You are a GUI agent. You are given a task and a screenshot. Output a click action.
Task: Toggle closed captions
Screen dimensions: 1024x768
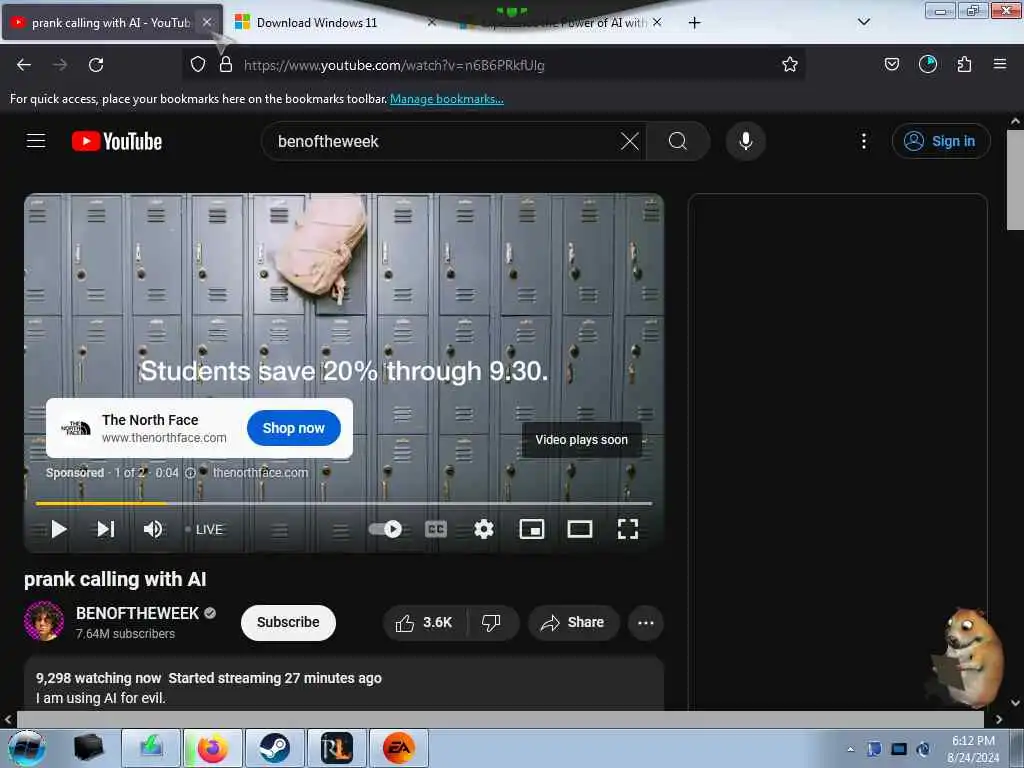click(x=436, y=529)
